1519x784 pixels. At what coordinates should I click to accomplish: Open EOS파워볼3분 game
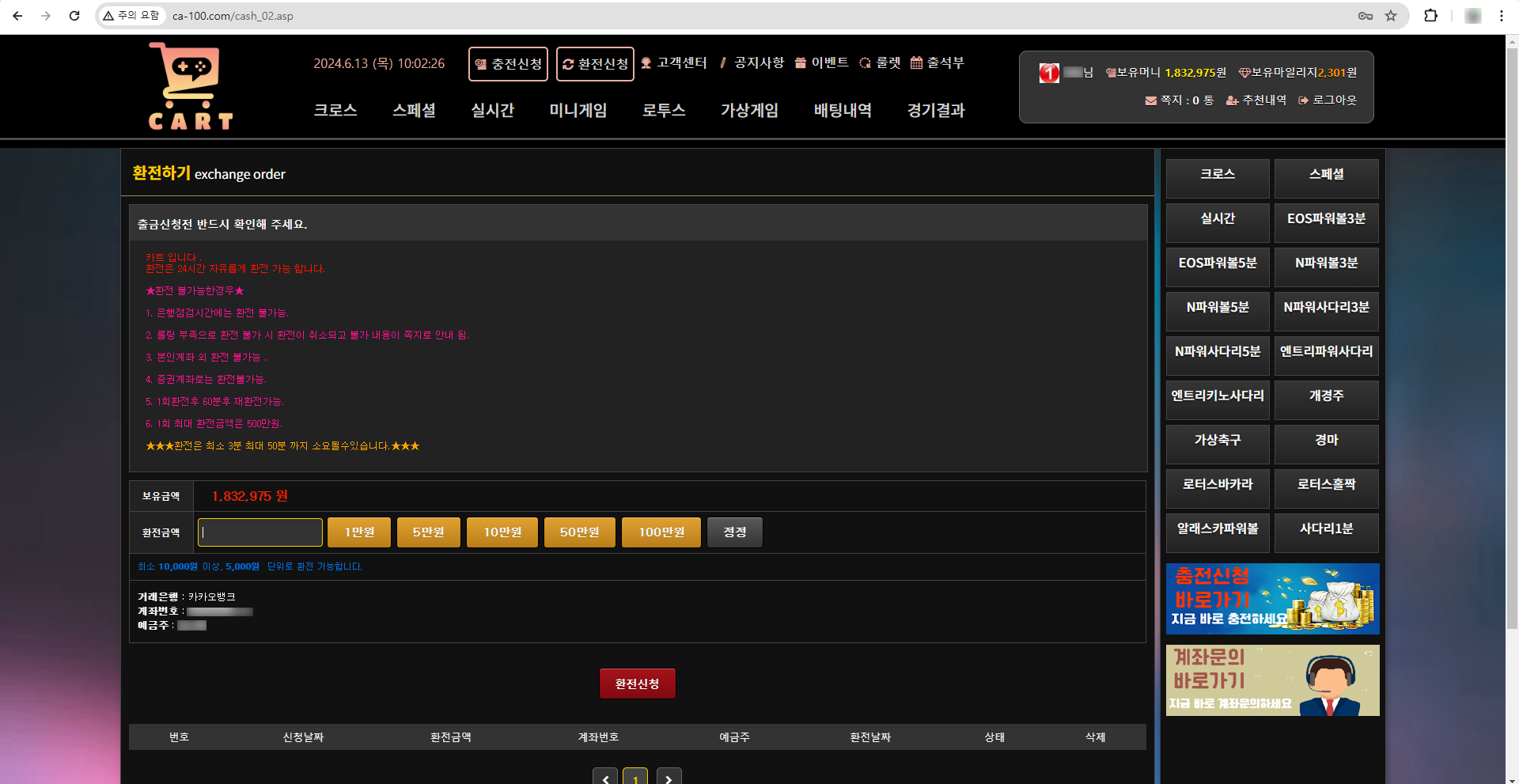[x=1327, y=222]
